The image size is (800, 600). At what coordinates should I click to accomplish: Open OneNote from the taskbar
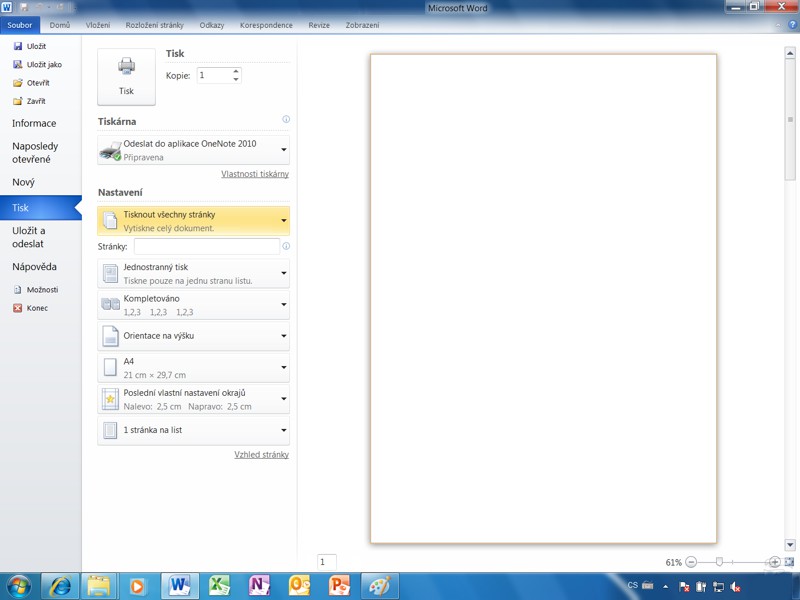point(260,586)
